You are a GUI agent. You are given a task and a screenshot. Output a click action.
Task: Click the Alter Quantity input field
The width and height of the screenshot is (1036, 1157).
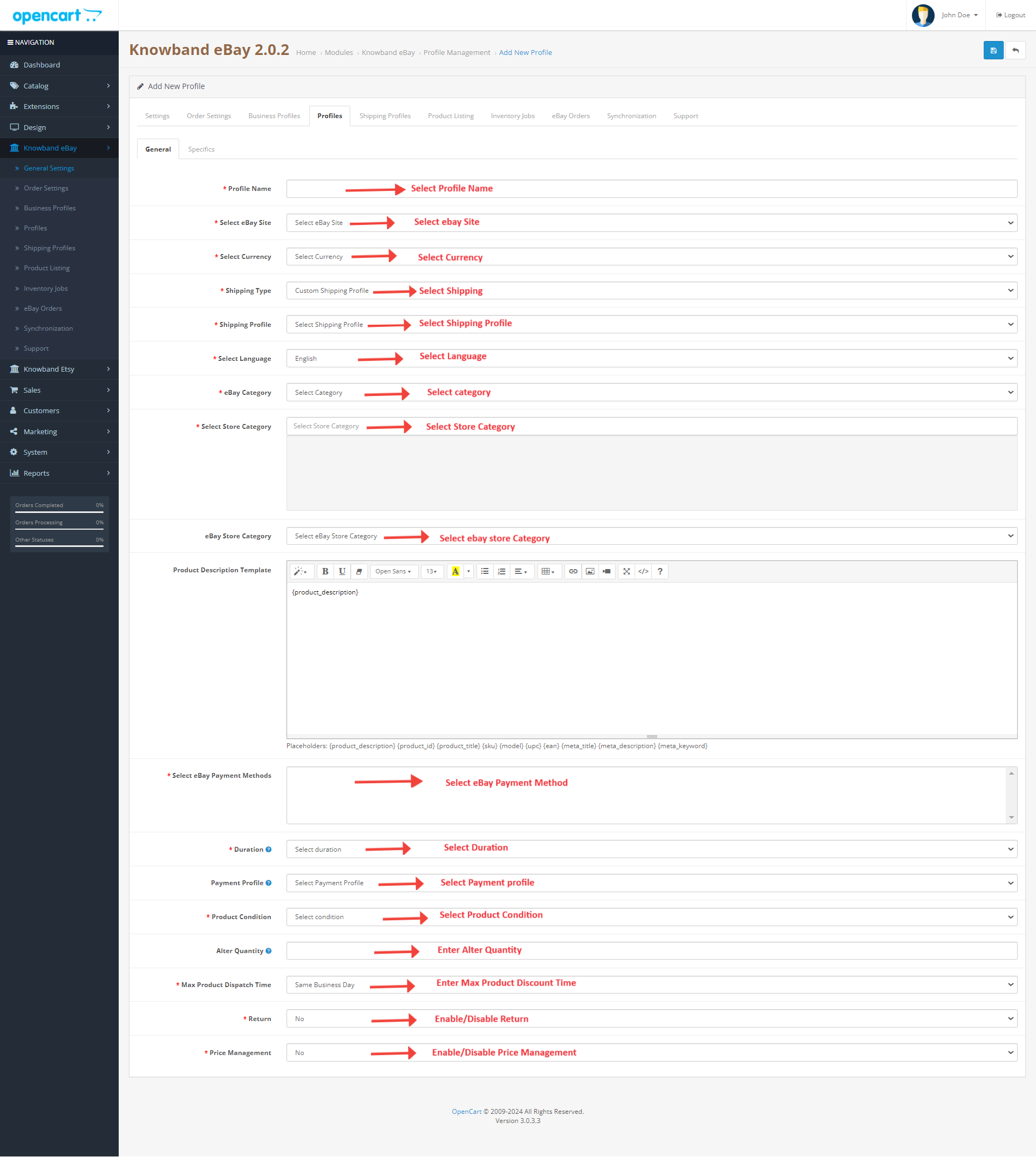651,951
